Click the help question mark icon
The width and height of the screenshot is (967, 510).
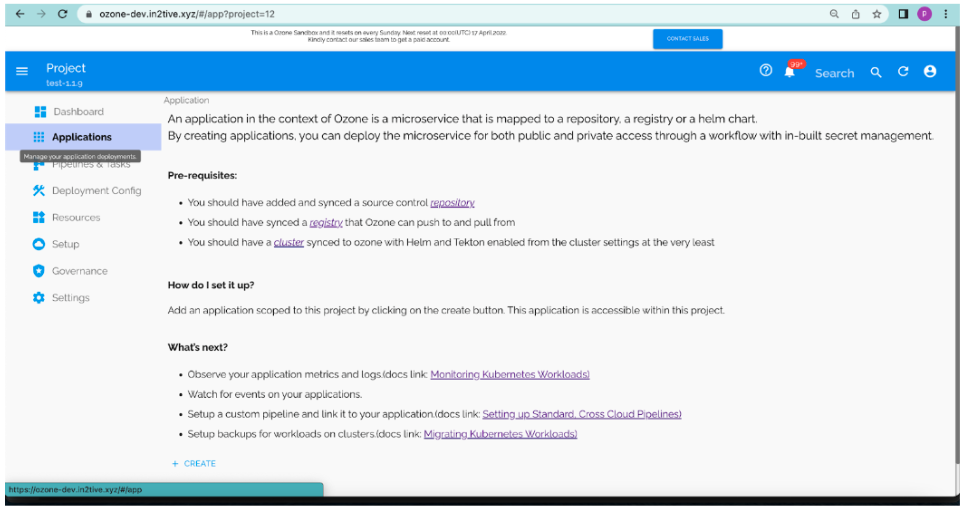click(x=766, y=71)
